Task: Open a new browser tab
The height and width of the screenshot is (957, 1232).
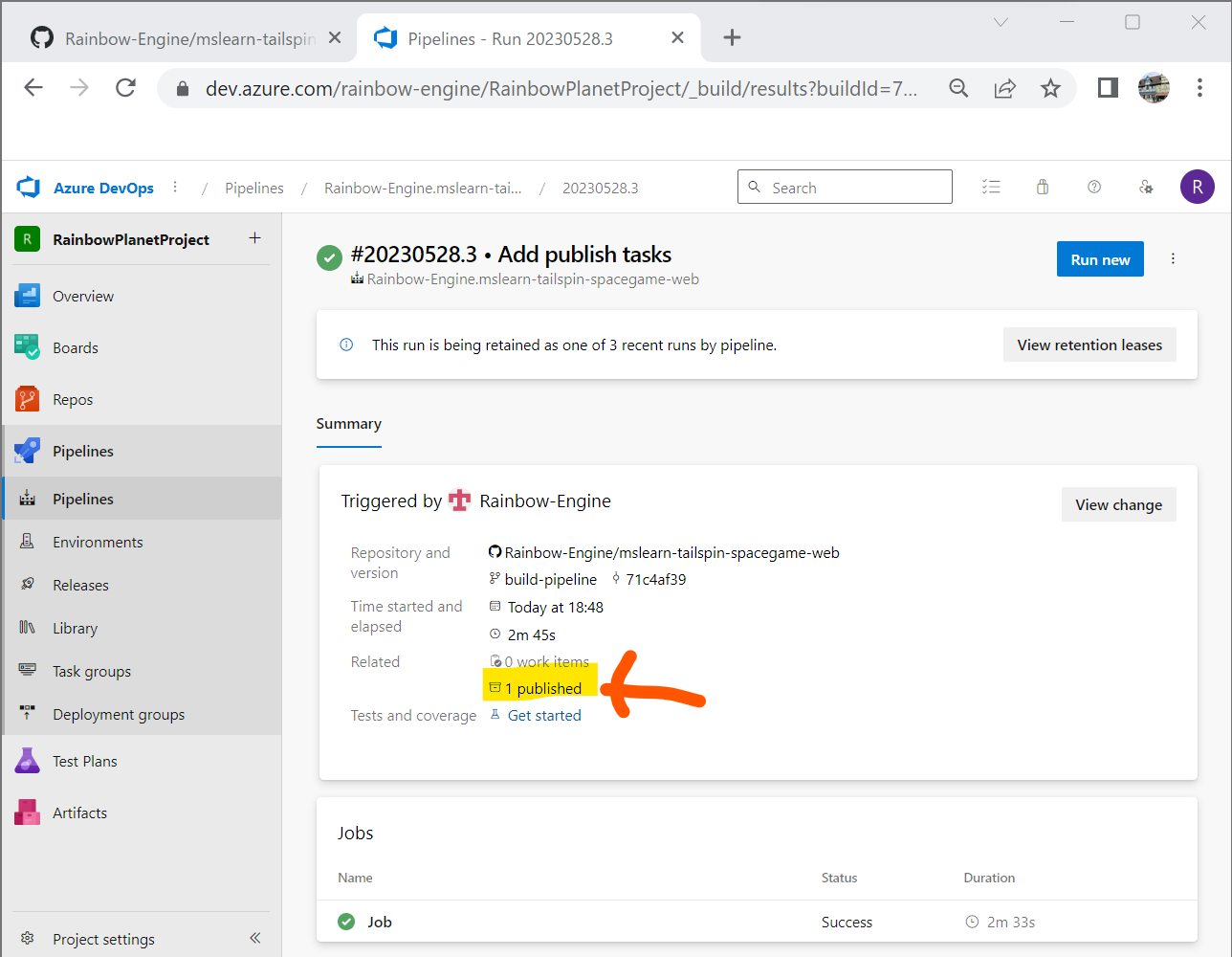Action: pos(732,37)
